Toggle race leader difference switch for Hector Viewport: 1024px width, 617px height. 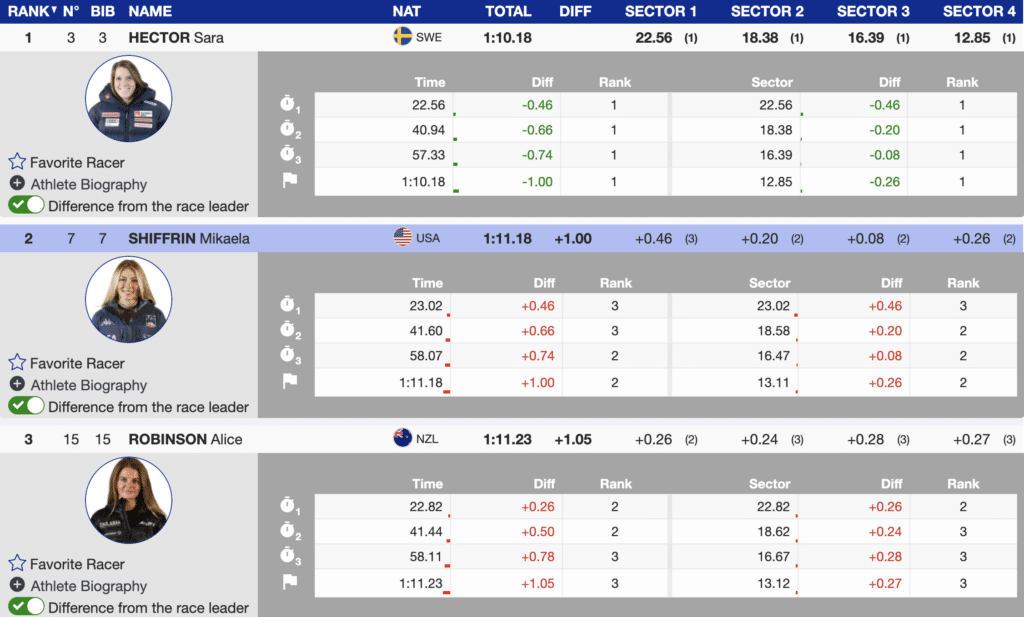pos(27,205)
